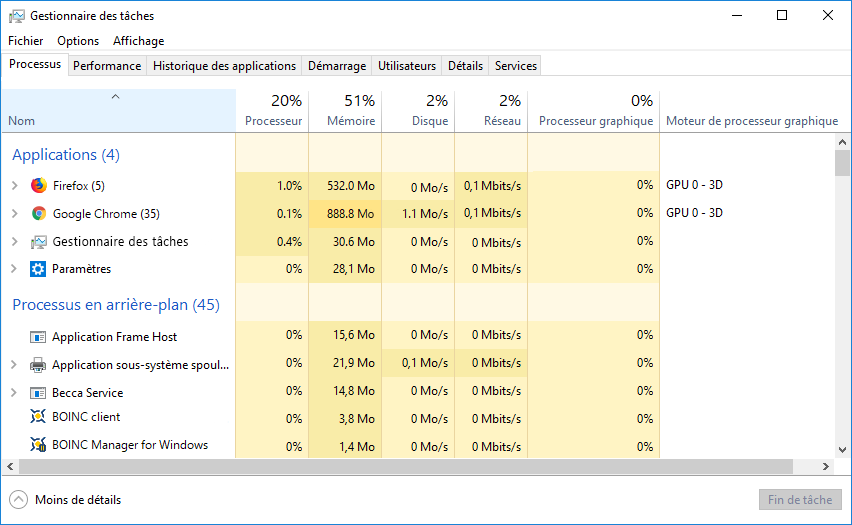Click the horizontal scrollbar thumb
852x525 pixels.
[x=406, y=466]
